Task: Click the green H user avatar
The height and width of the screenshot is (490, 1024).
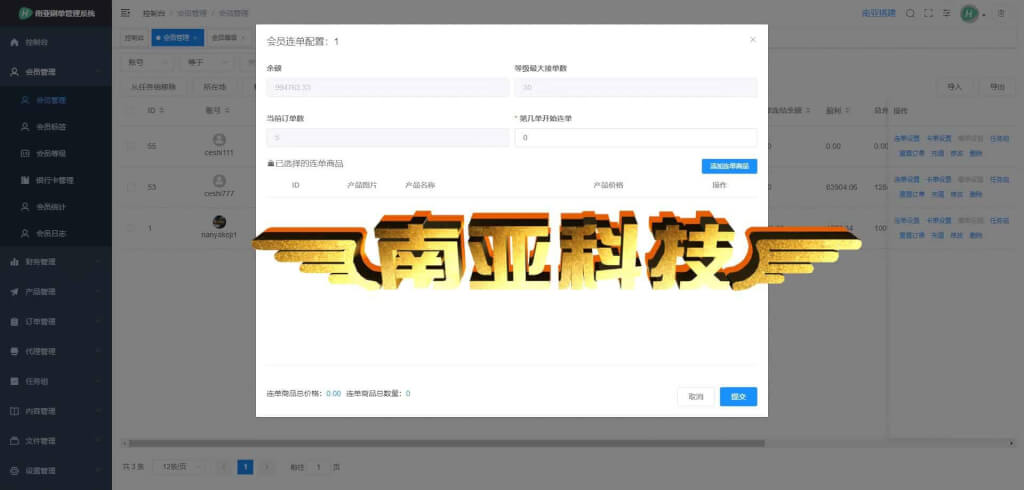Action: [x=969, y=13]
